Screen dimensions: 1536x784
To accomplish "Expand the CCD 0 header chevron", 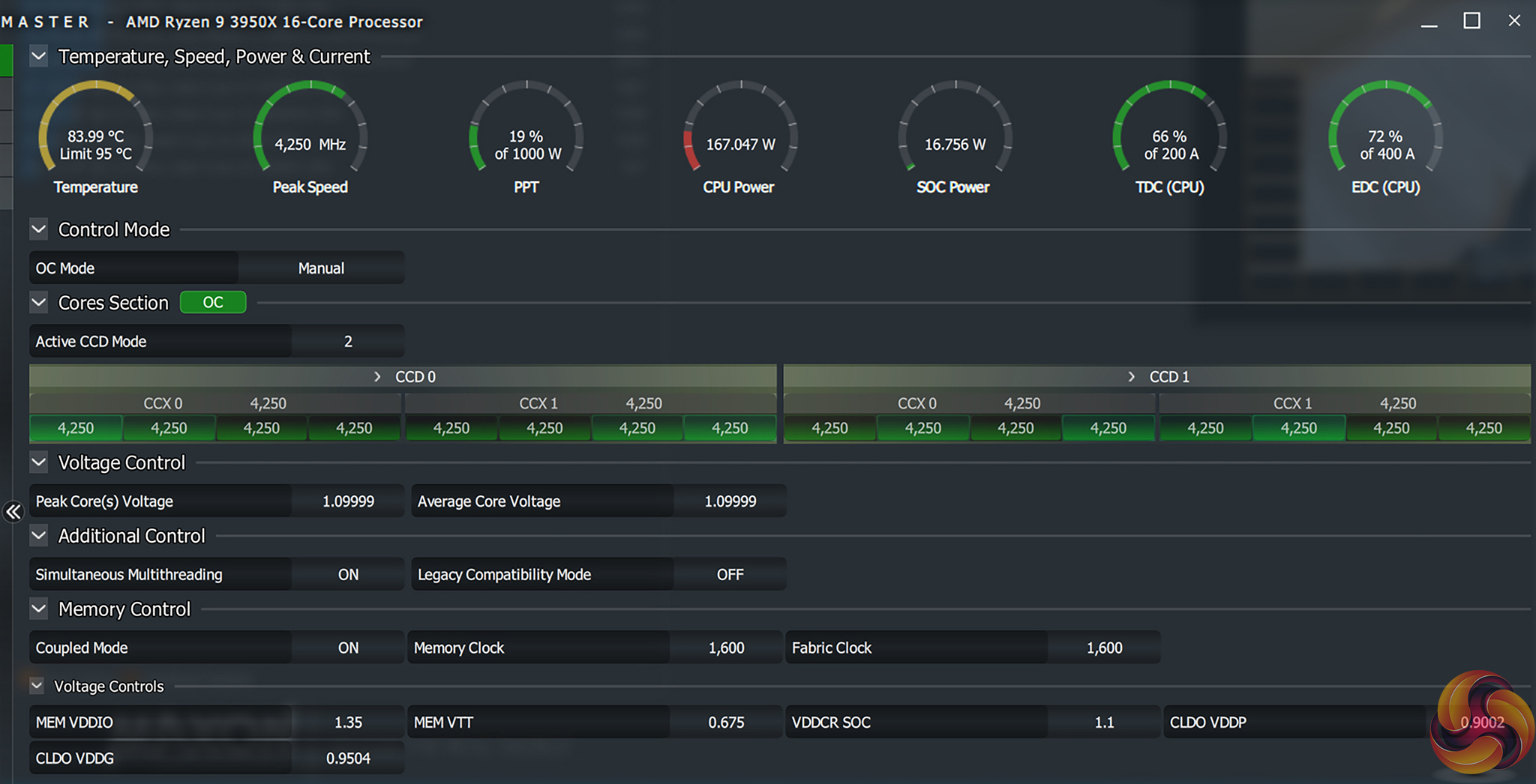I will point(377,377).
